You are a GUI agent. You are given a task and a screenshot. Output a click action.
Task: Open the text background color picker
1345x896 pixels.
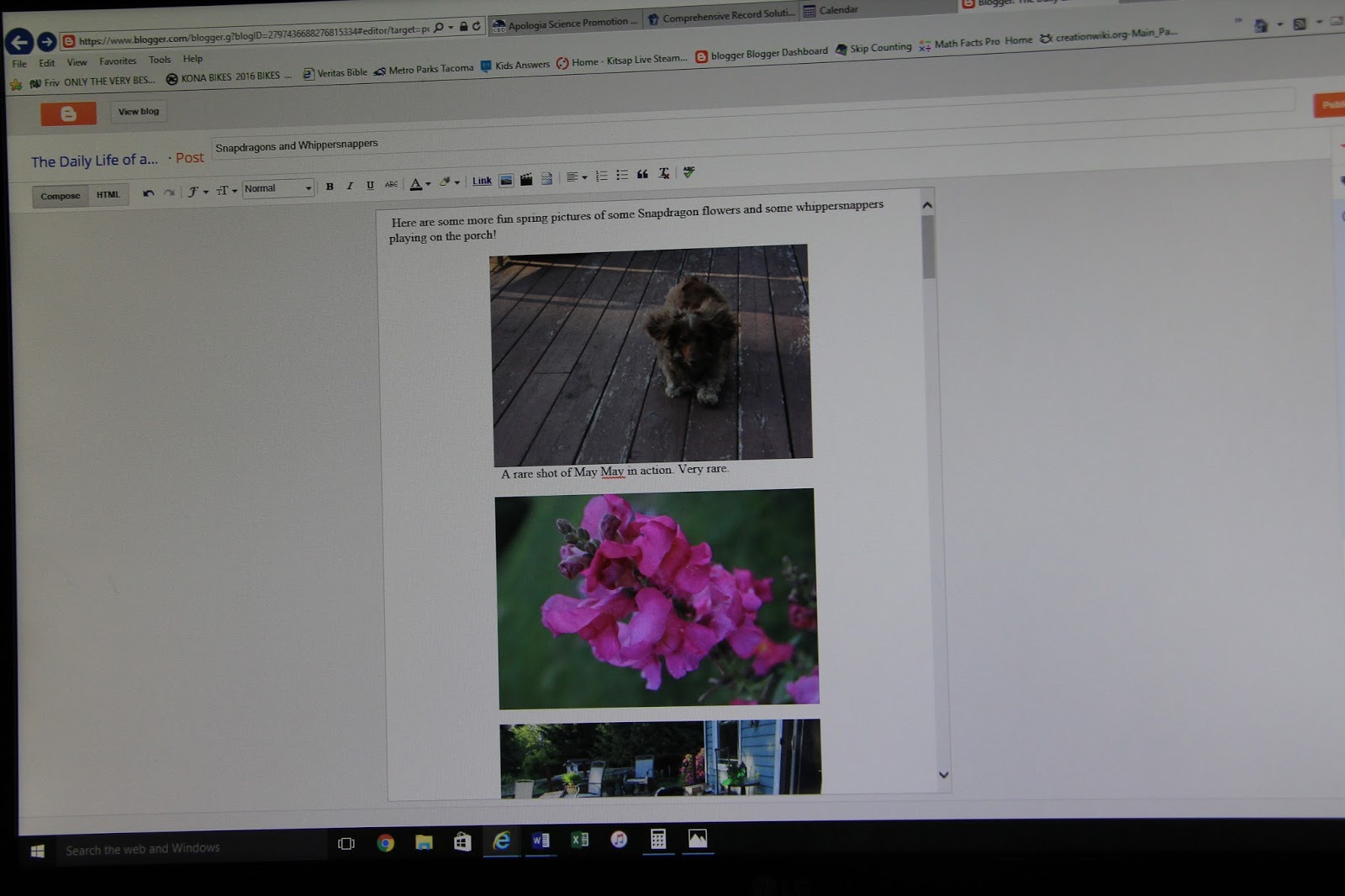pos(449,182)
